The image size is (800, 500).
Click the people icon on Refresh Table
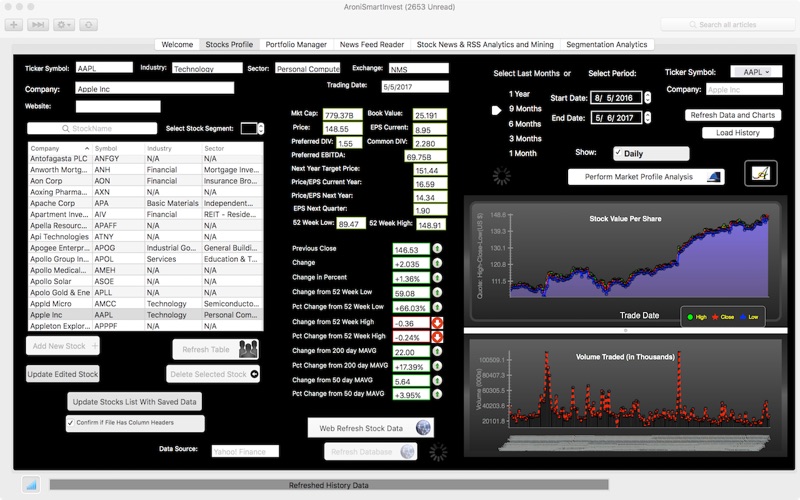(248, 349)
